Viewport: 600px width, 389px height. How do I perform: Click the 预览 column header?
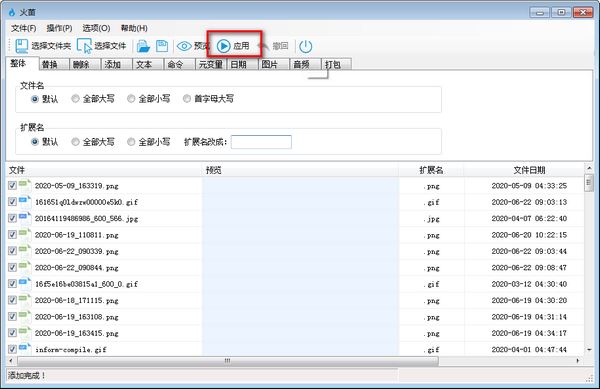click(x=300, y=170)
